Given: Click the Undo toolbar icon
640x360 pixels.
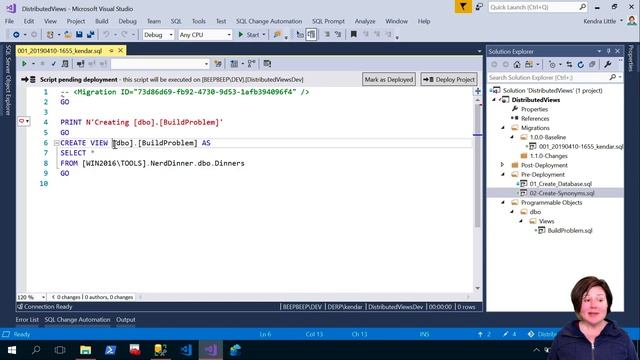Looking at the screenshot, I should (106, 35).
